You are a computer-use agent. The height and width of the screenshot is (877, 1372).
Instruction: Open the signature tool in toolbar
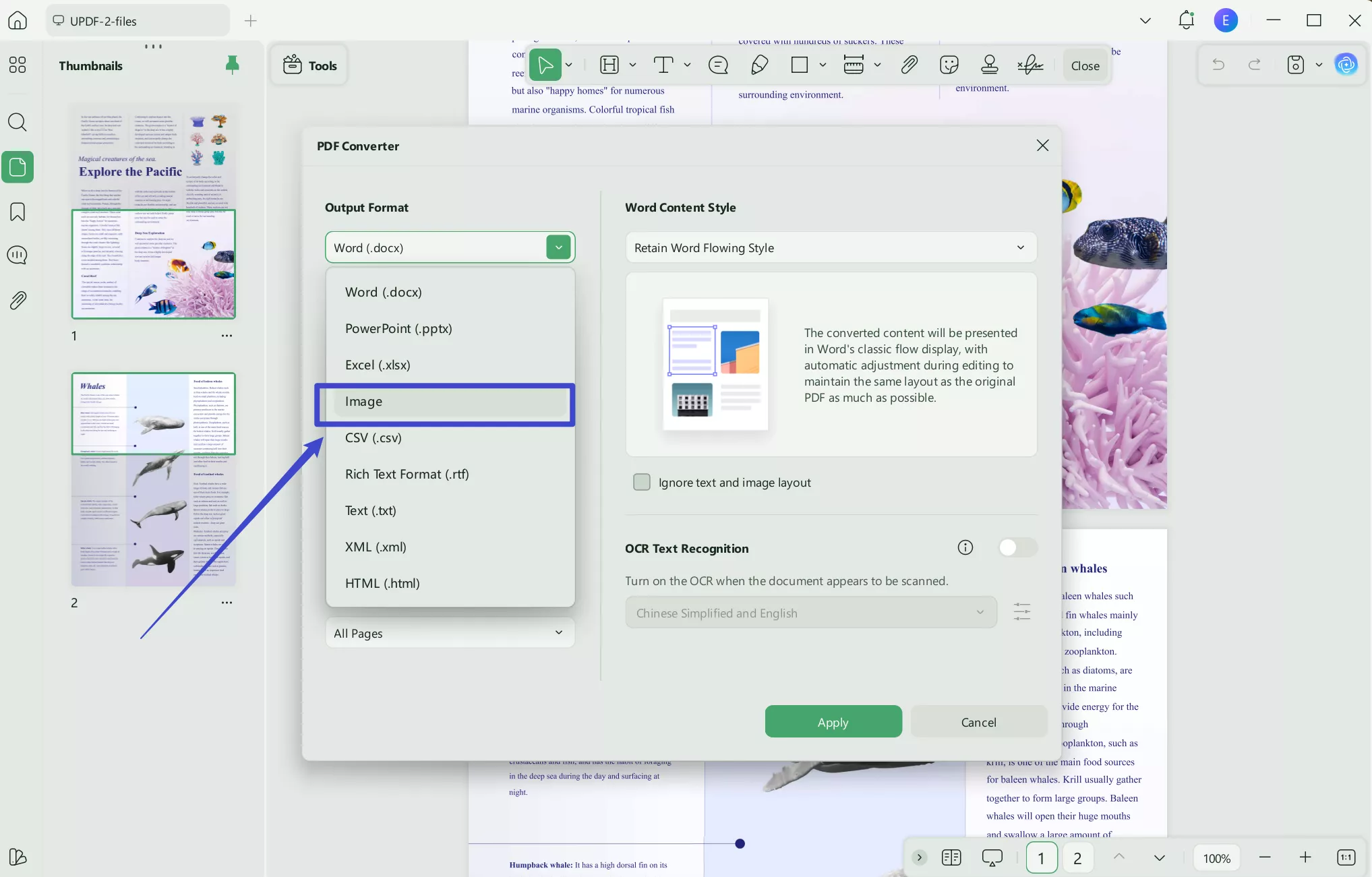[x=1030, y=65]
